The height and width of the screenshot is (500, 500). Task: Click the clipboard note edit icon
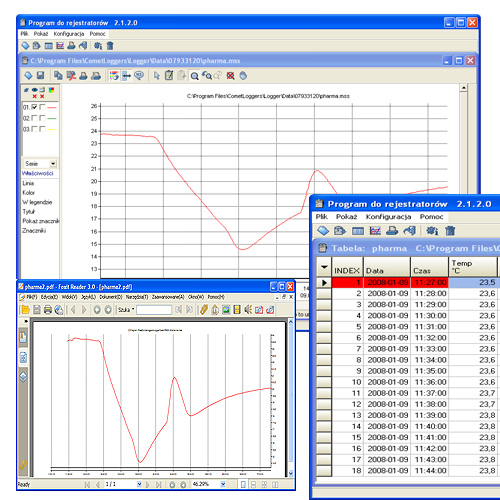pyautogui.click(x=169, y=76)
